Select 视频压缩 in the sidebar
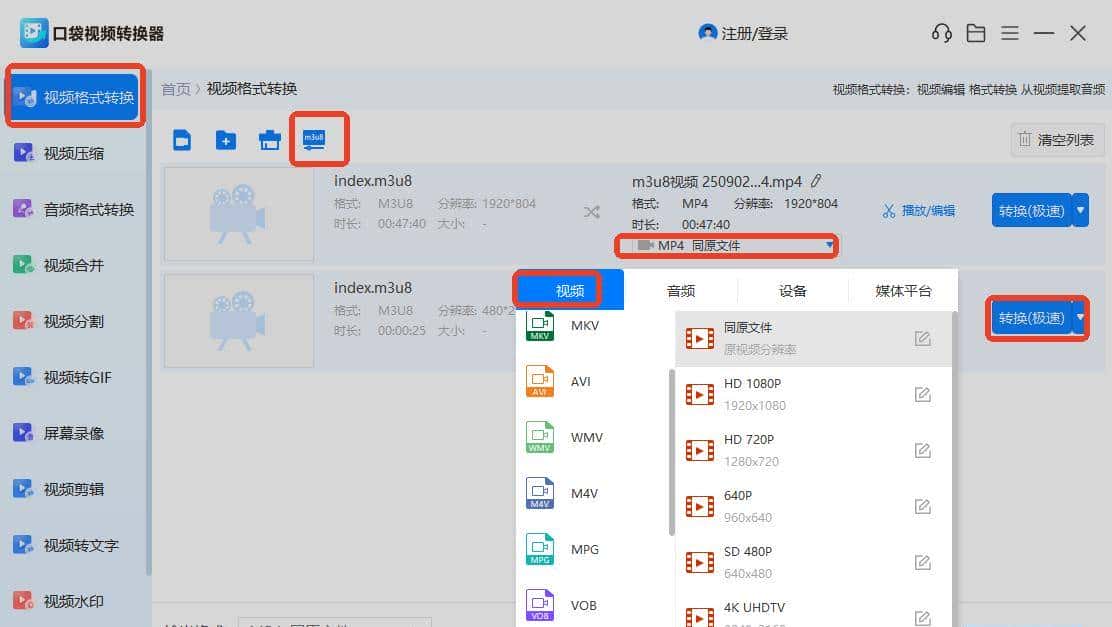The height and width of the screenshot is (627, 1112). click(71, 152)
